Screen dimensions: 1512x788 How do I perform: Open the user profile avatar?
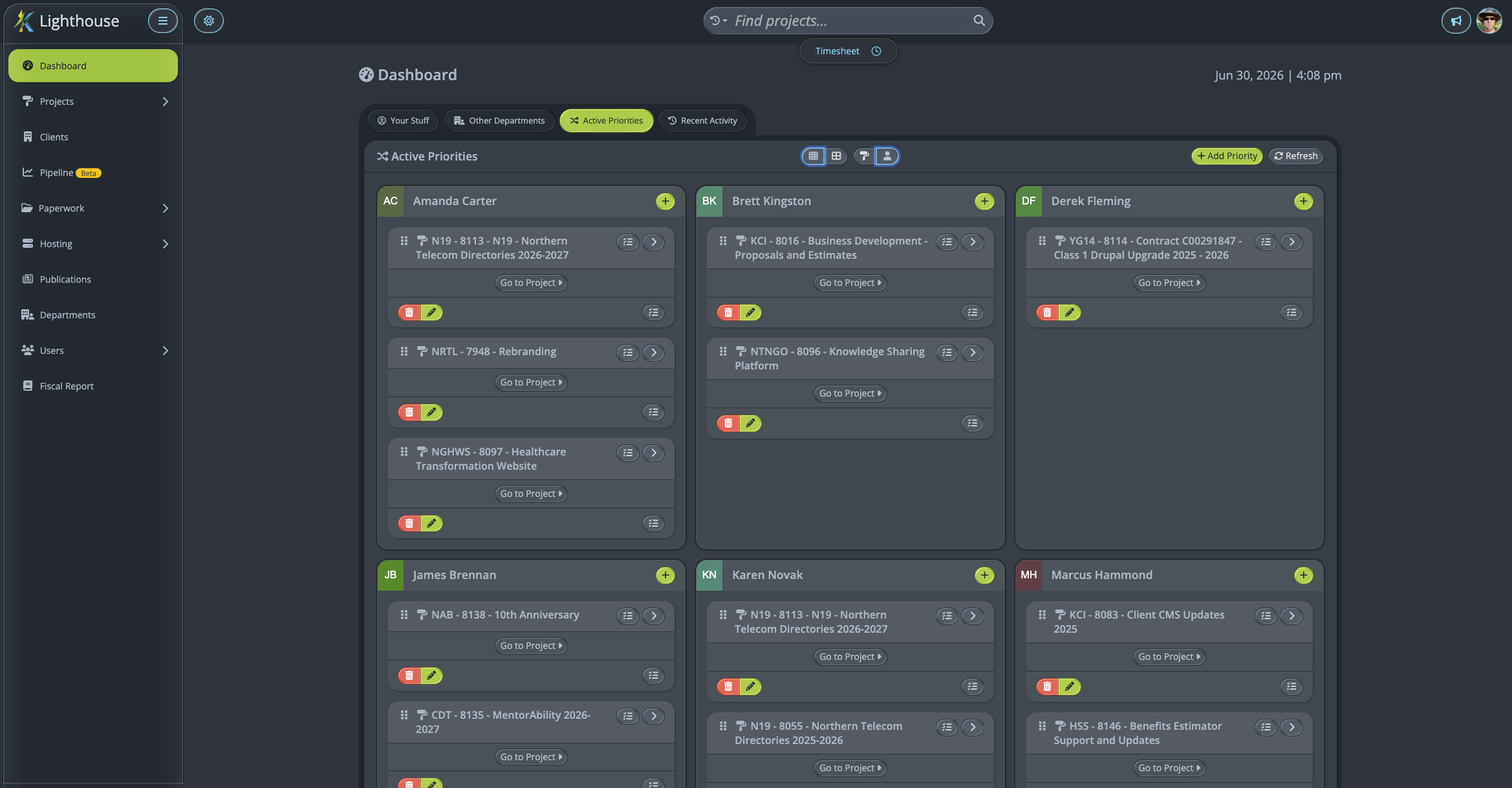click(1489, 21)
